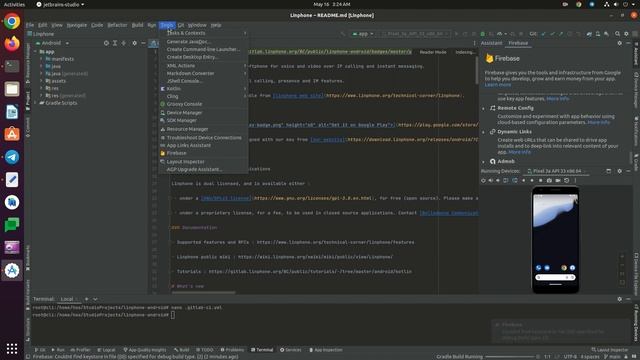Image resolution: width=640 pixels, height=360 pixels.
Task: Expand Kotlin submenu
Action: click(x=203, y=89)
